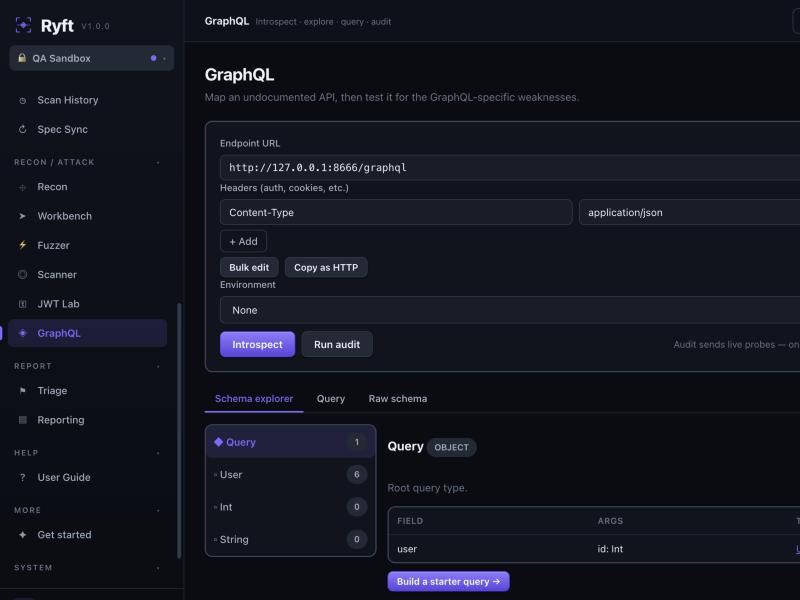Switch to Schema explorer tab
Screen dimensions: 800x600
[254, 399]
